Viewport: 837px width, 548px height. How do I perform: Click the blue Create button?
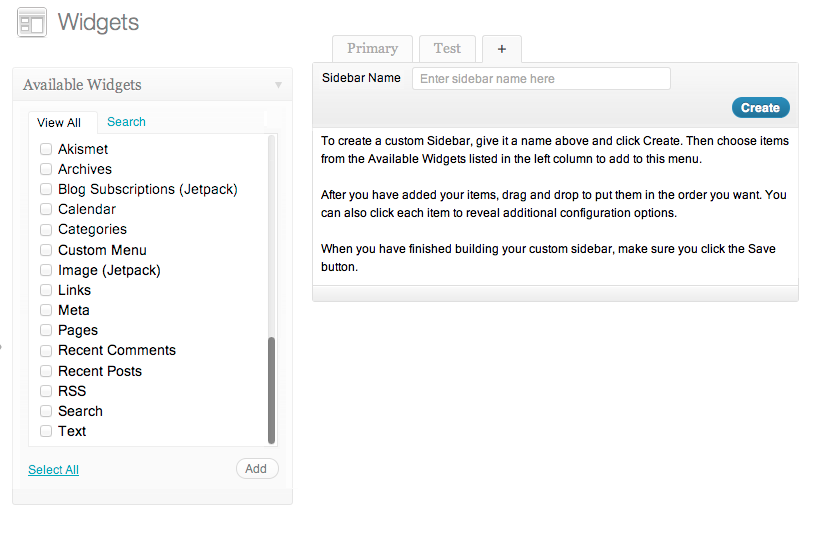pyautogui.click(x=760, y=108)
